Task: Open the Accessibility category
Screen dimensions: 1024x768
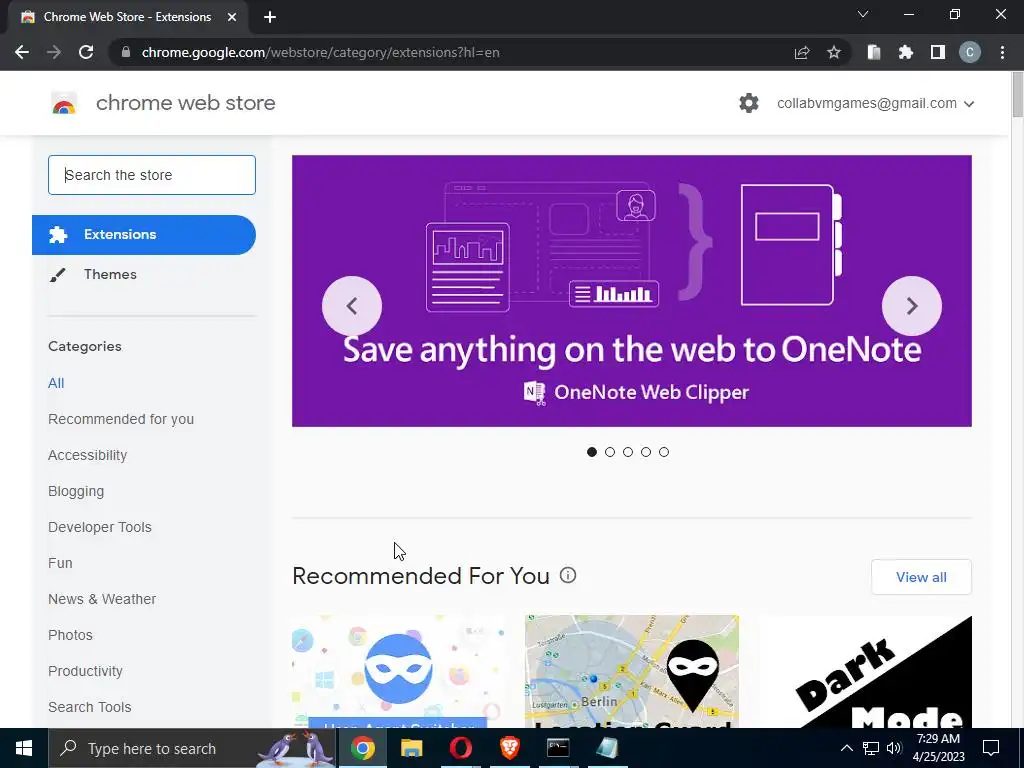Action: click(88, 455)
